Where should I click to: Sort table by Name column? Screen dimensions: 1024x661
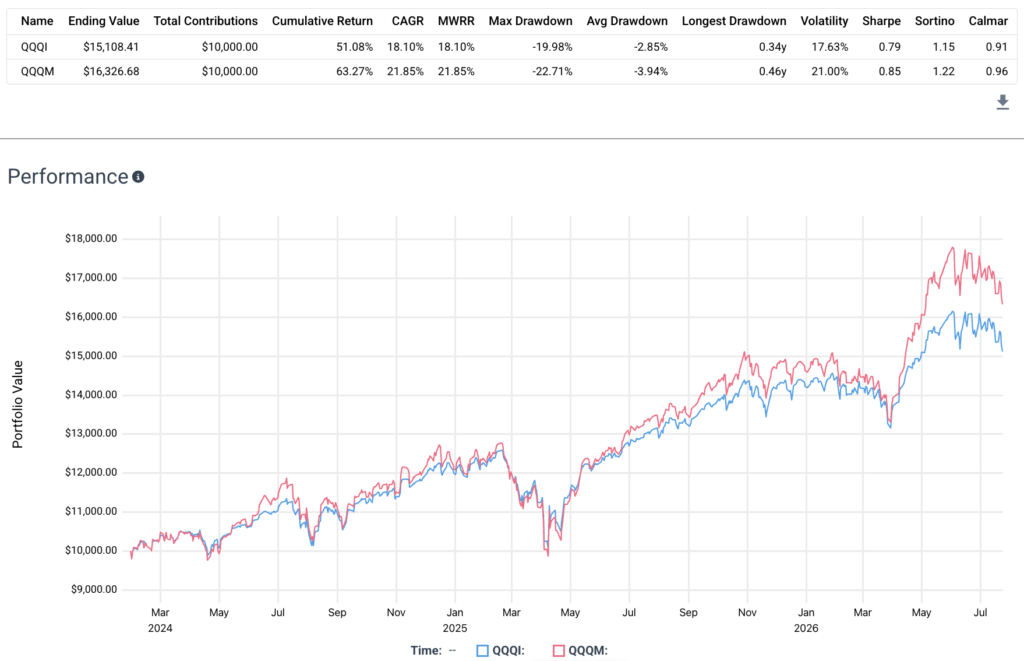(37, 21)
